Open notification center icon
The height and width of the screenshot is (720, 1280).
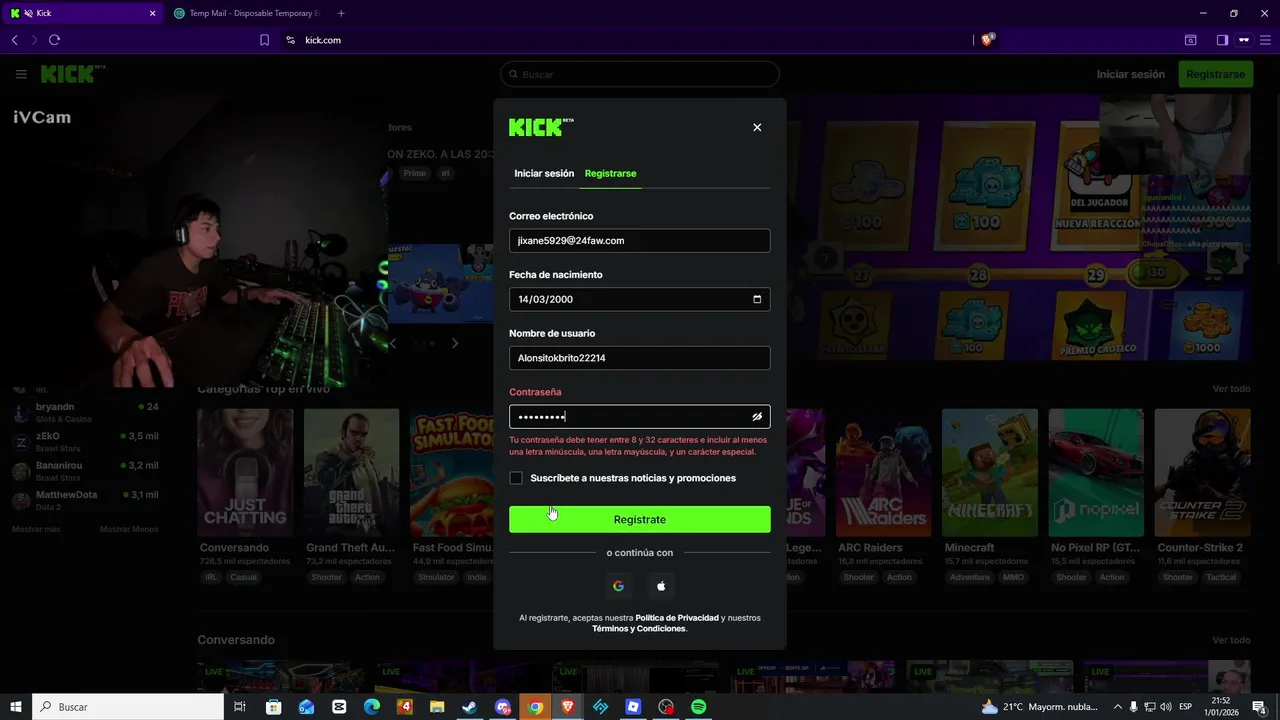(x=1261, y=707)
